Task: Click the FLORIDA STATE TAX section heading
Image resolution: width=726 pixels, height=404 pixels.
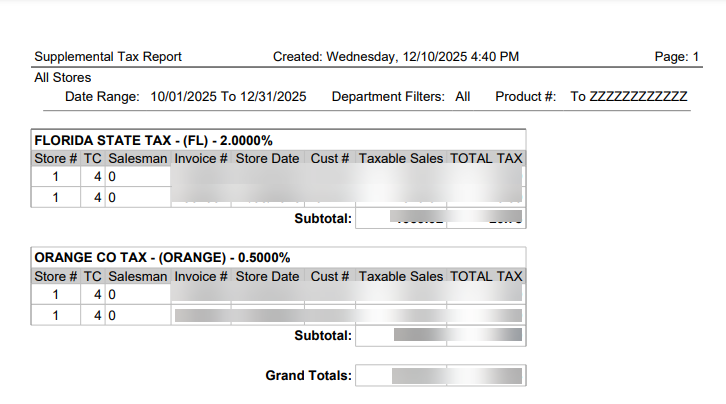Action: pyautogui.click(x=154, y=140)
